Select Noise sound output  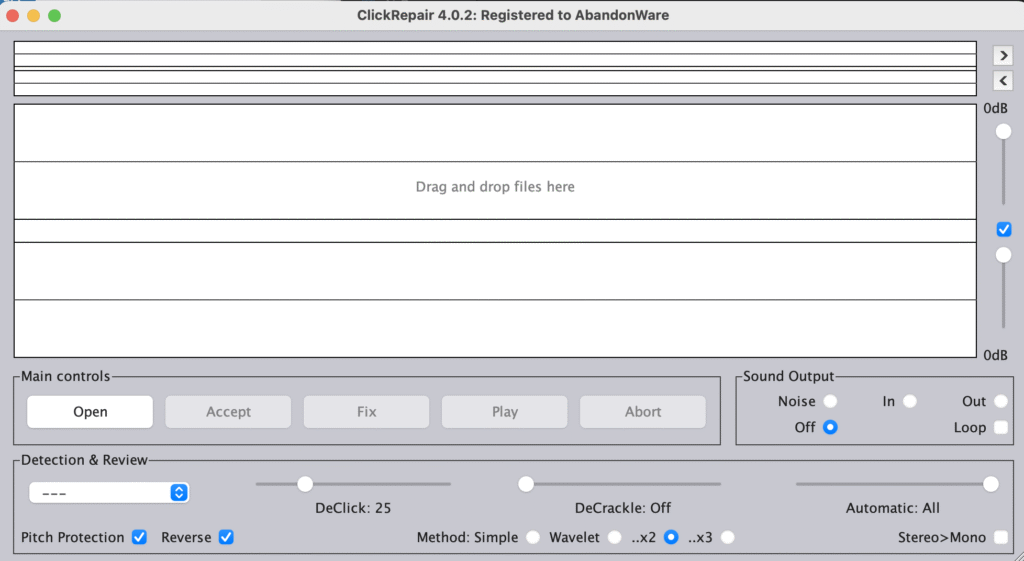tap(830, 401)
